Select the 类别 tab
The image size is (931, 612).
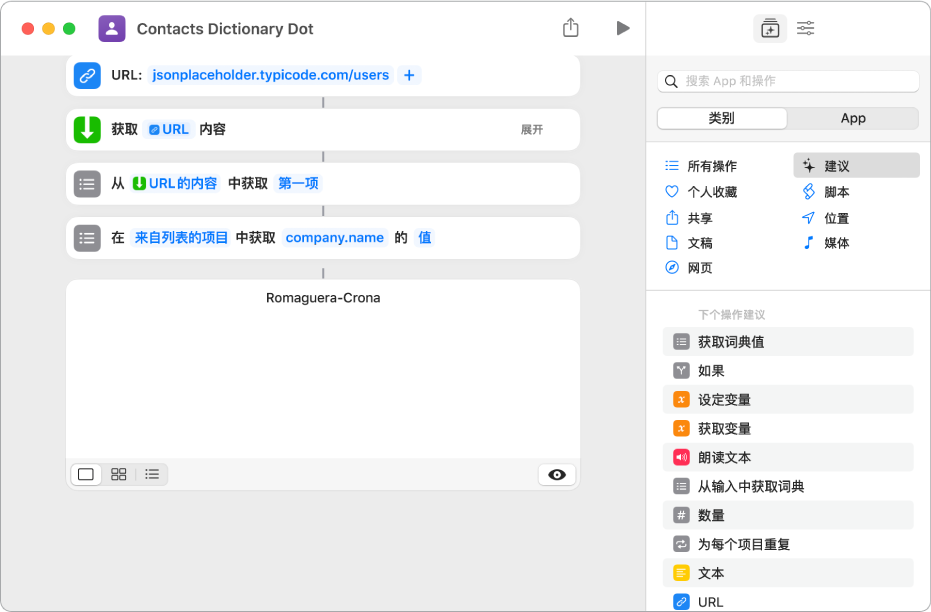pos(721,118)
